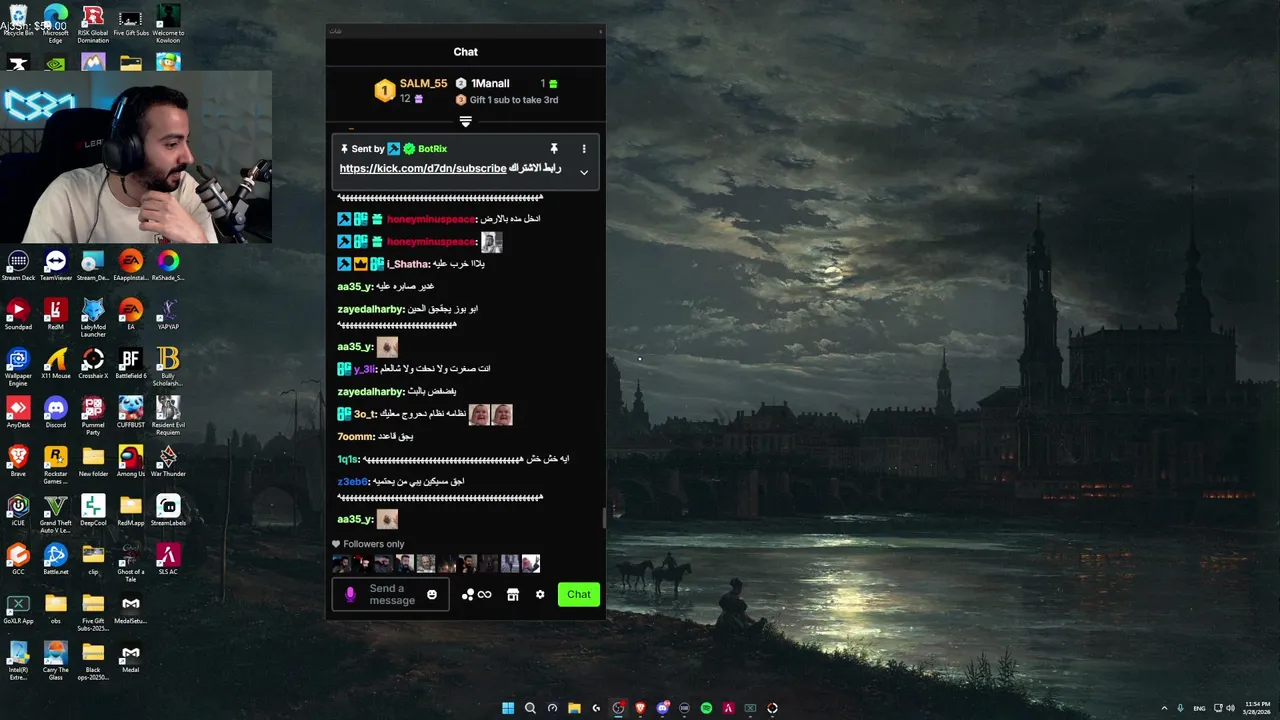Open Stream Deck desktop shortcut
The image size is (1280, 720).
[18, 266]
